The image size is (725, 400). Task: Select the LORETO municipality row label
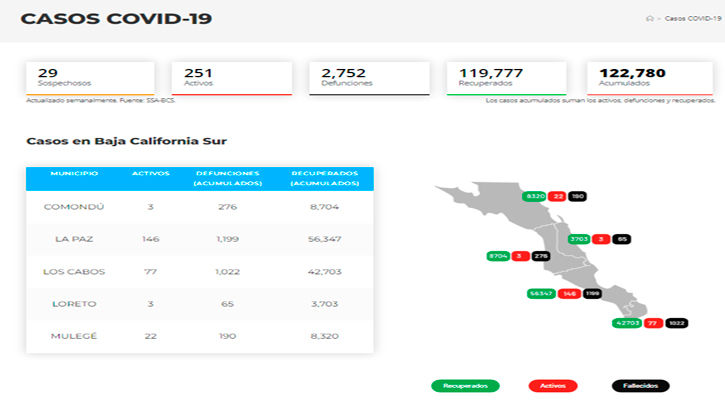pos(74,304)
